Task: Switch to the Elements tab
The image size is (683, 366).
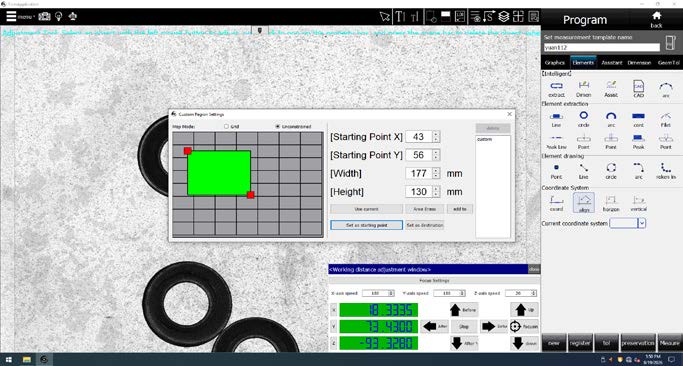Action: point(583,63)
